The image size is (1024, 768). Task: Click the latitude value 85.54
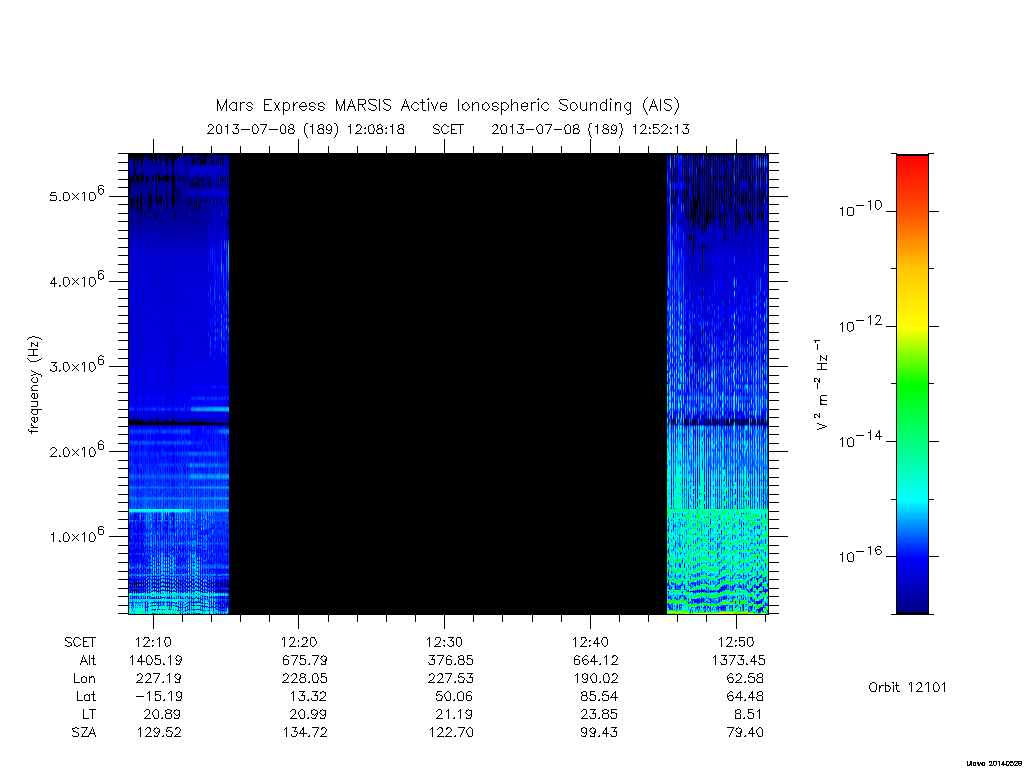tap(599, 696)
